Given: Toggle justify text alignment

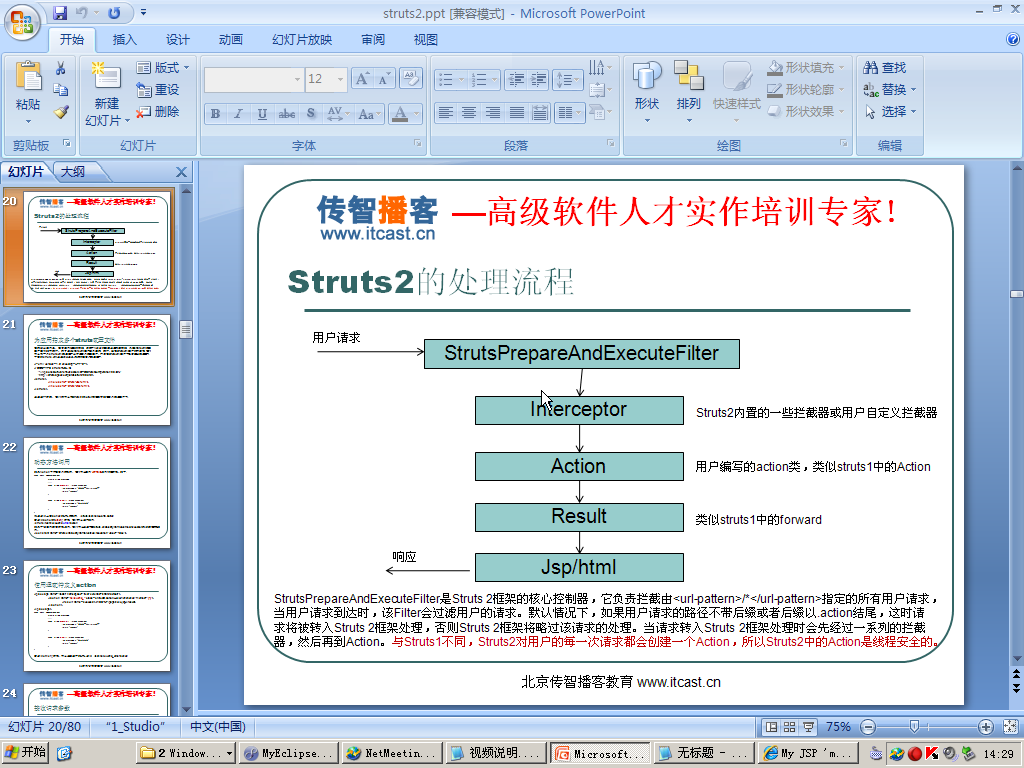Looking at the screenshot, I should (517, 113).
